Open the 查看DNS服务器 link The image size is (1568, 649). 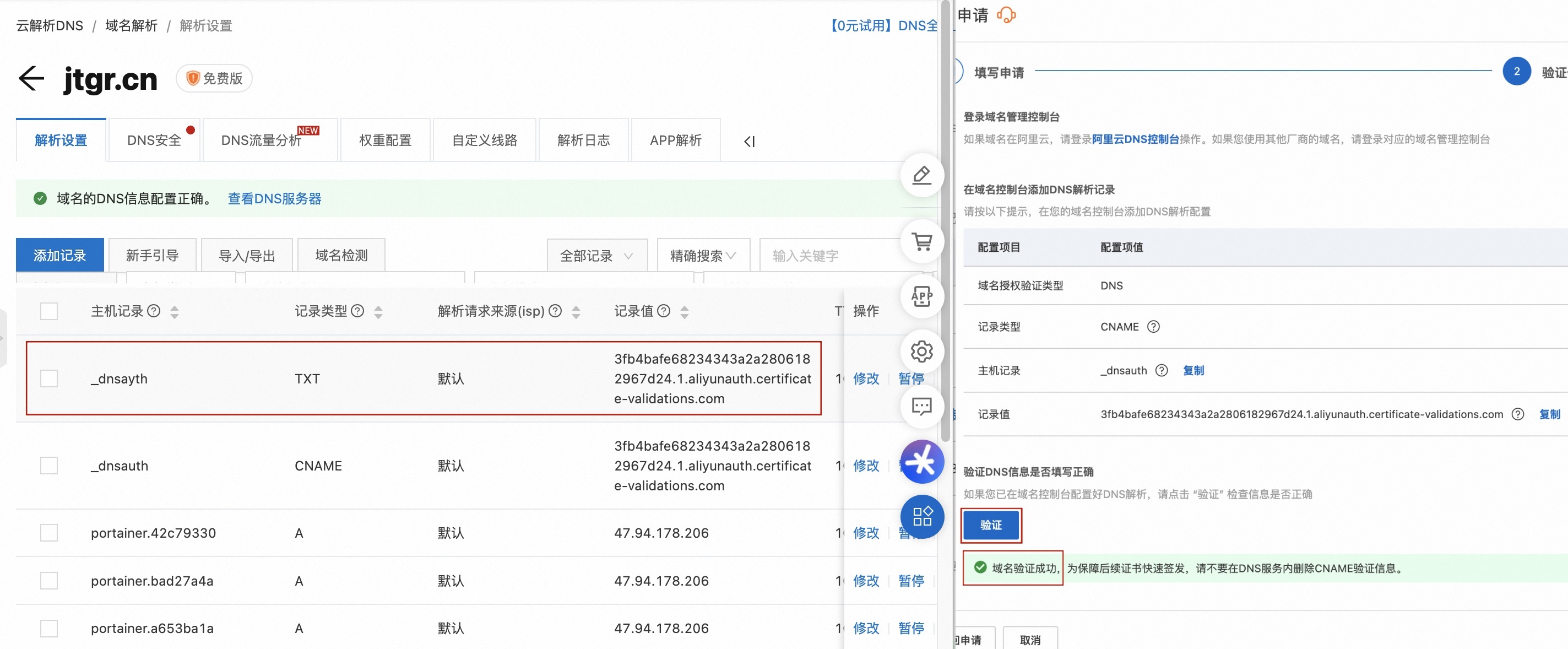click(x=274, y=198)
